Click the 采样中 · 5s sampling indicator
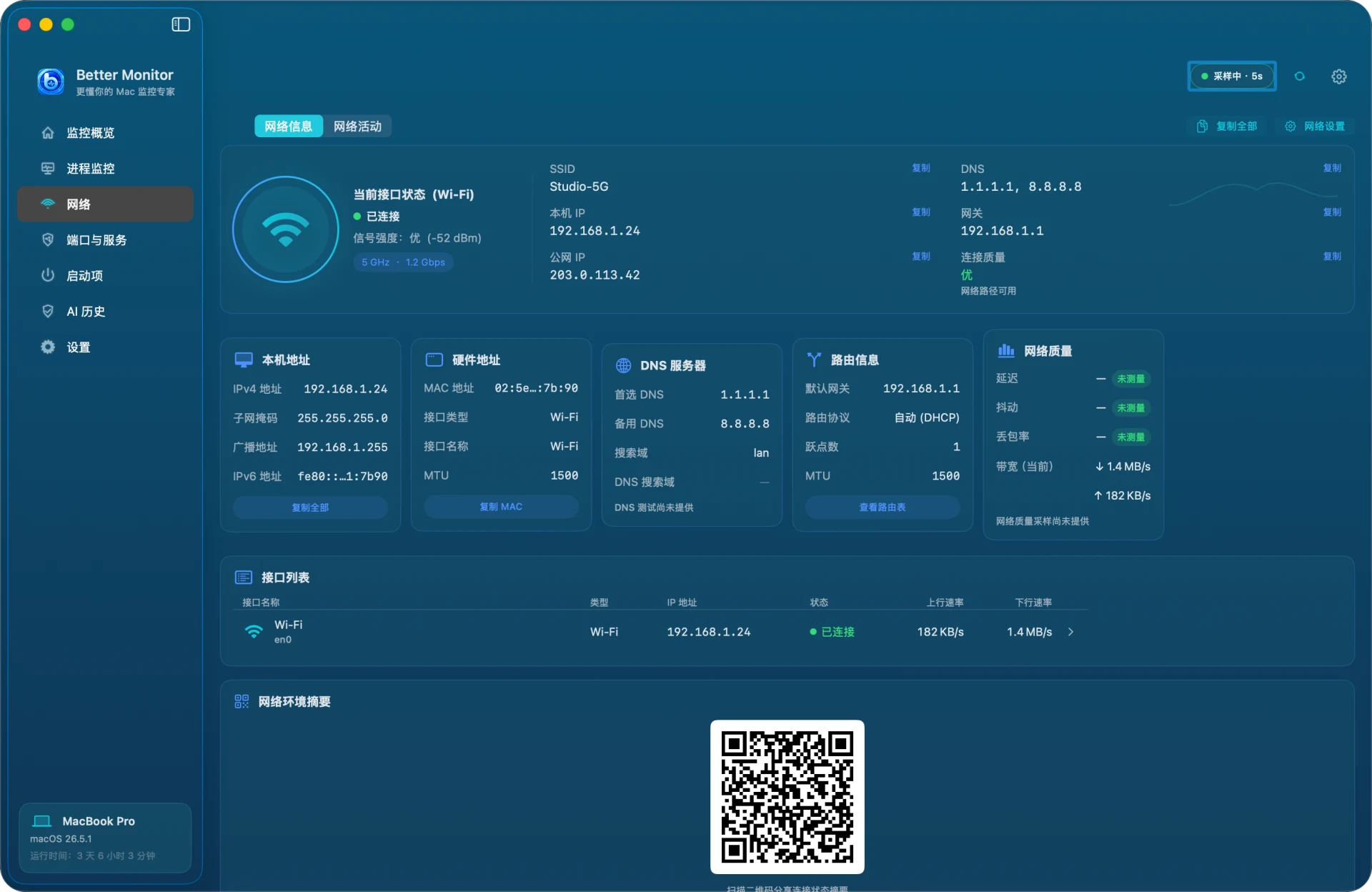Screen dimensions: 1372x892 [1232, 76]
